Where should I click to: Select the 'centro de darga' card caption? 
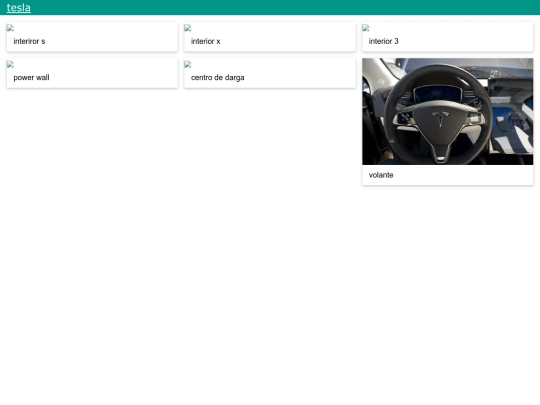[218, 77]
